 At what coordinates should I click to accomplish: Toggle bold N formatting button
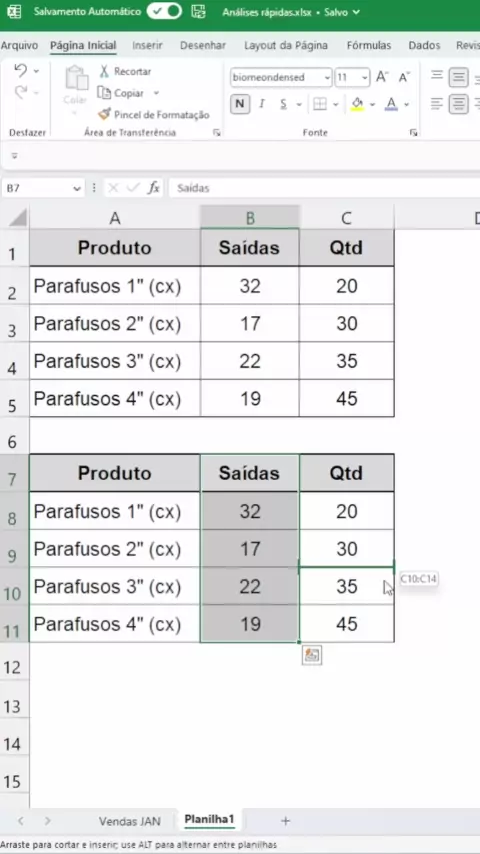240,104
